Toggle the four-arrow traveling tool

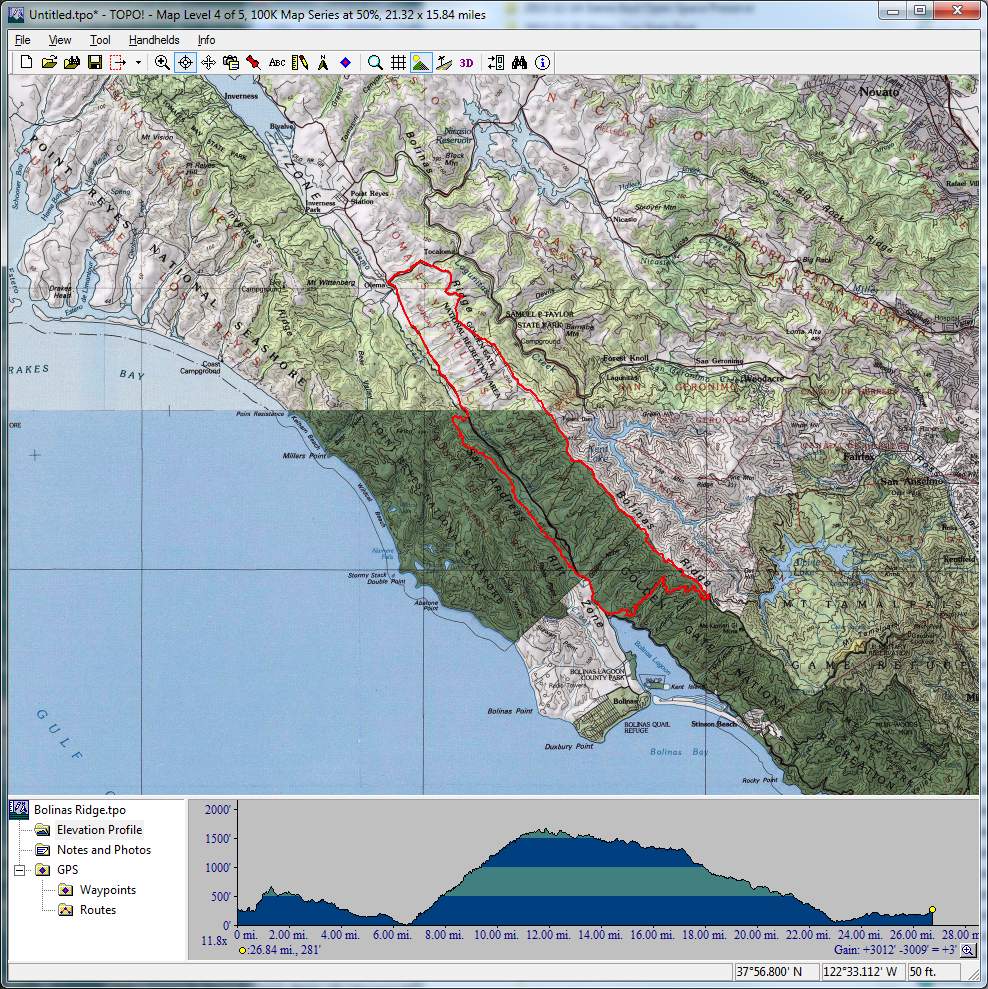208,62
